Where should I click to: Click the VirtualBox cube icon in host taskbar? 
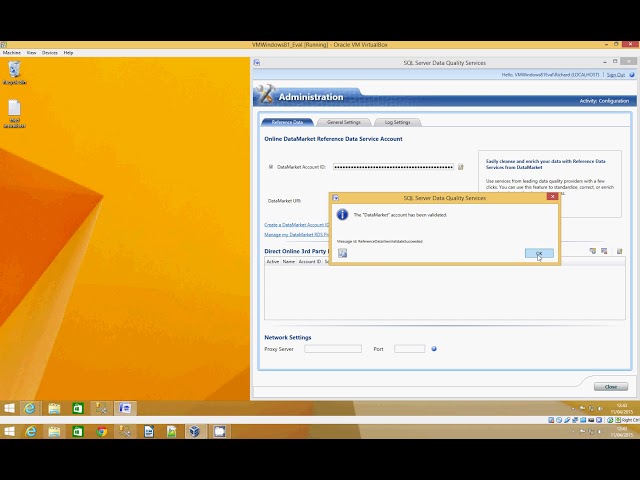[x=195, y=431]
